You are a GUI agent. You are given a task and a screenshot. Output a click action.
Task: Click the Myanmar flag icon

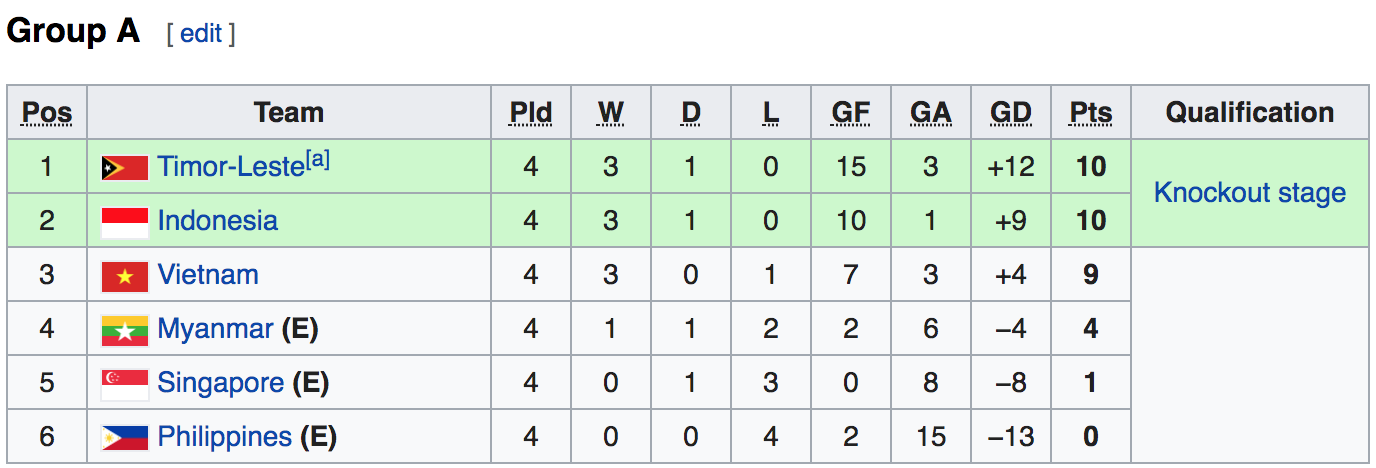point(125,329)
